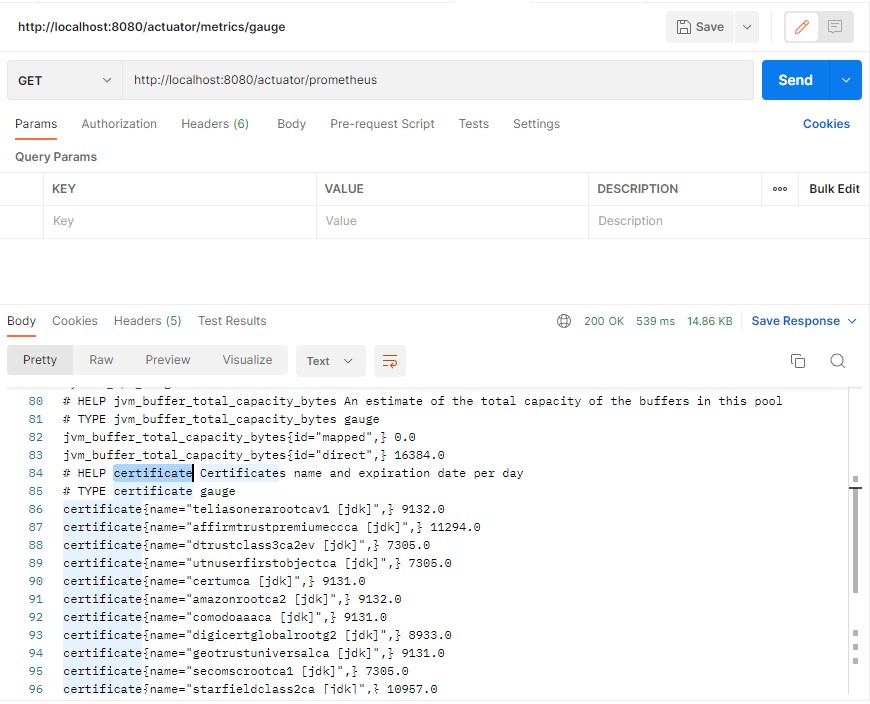This screenshot has height=704, width=870.
Task: Open search in response magnifier icon
Action: [x=837, y=361]
